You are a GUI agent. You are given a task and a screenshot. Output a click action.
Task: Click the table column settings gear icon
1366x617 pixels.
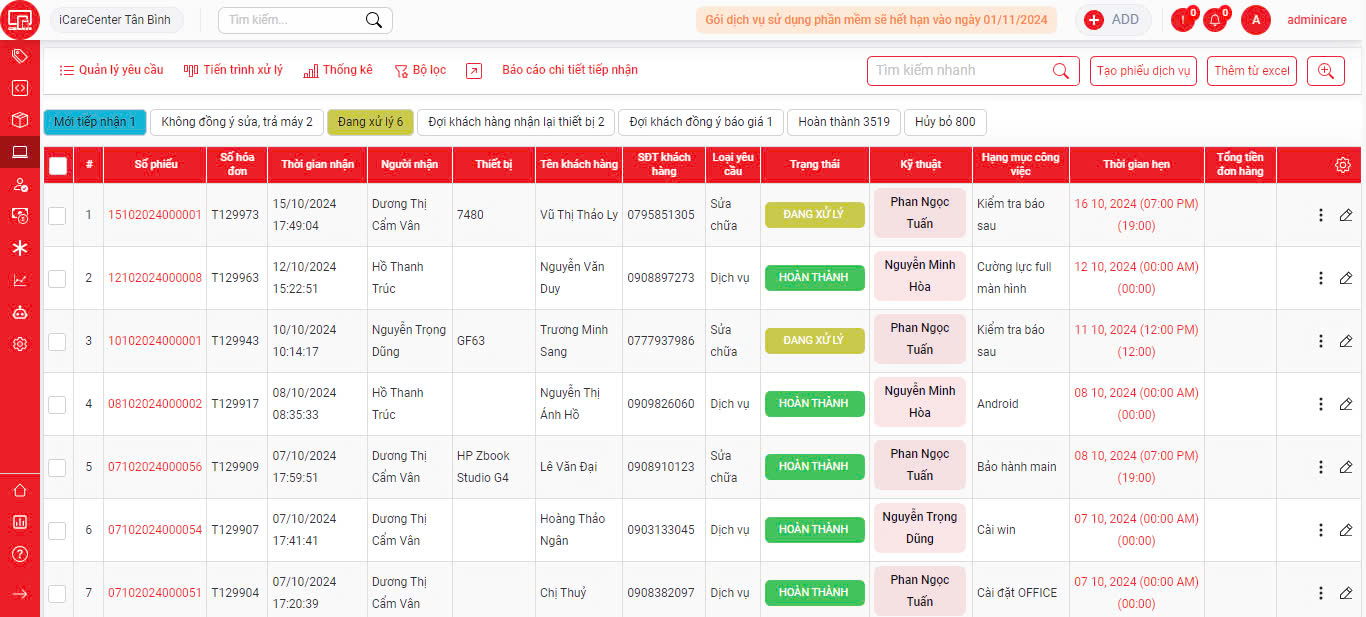point(1343,165)
